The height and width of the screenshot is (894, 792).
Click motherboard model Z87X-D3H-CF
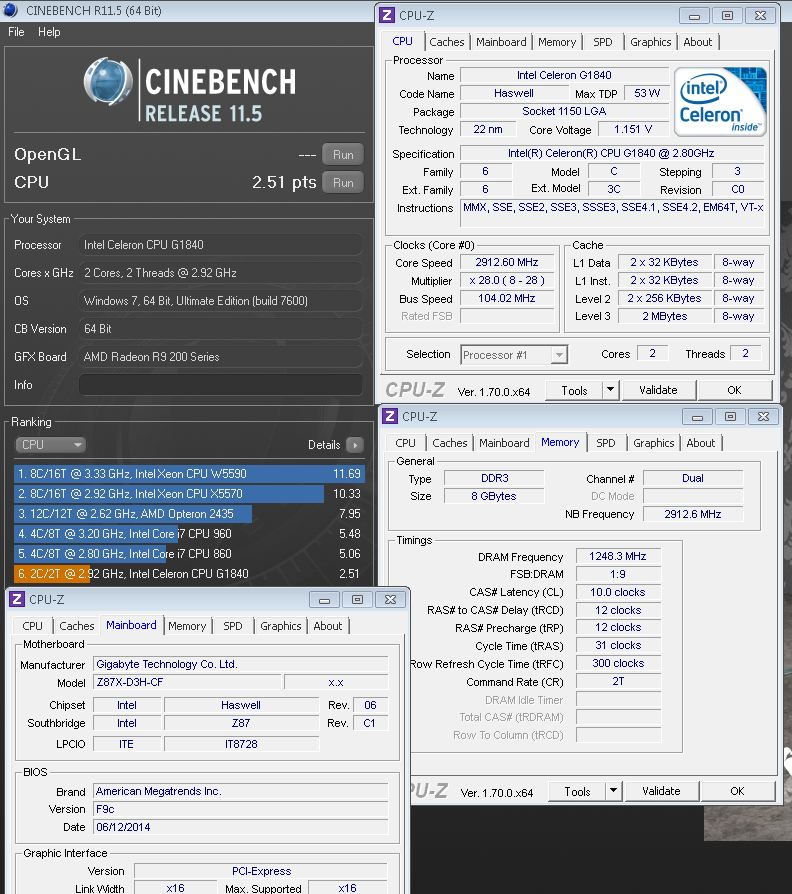(187, 682)
